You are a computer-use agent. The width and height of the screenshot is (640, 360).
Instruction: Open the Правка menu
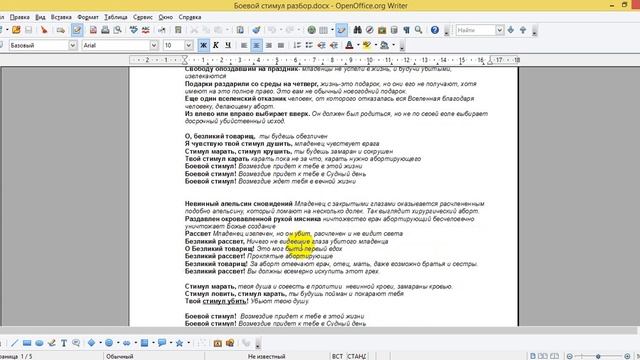click(20, 17)
